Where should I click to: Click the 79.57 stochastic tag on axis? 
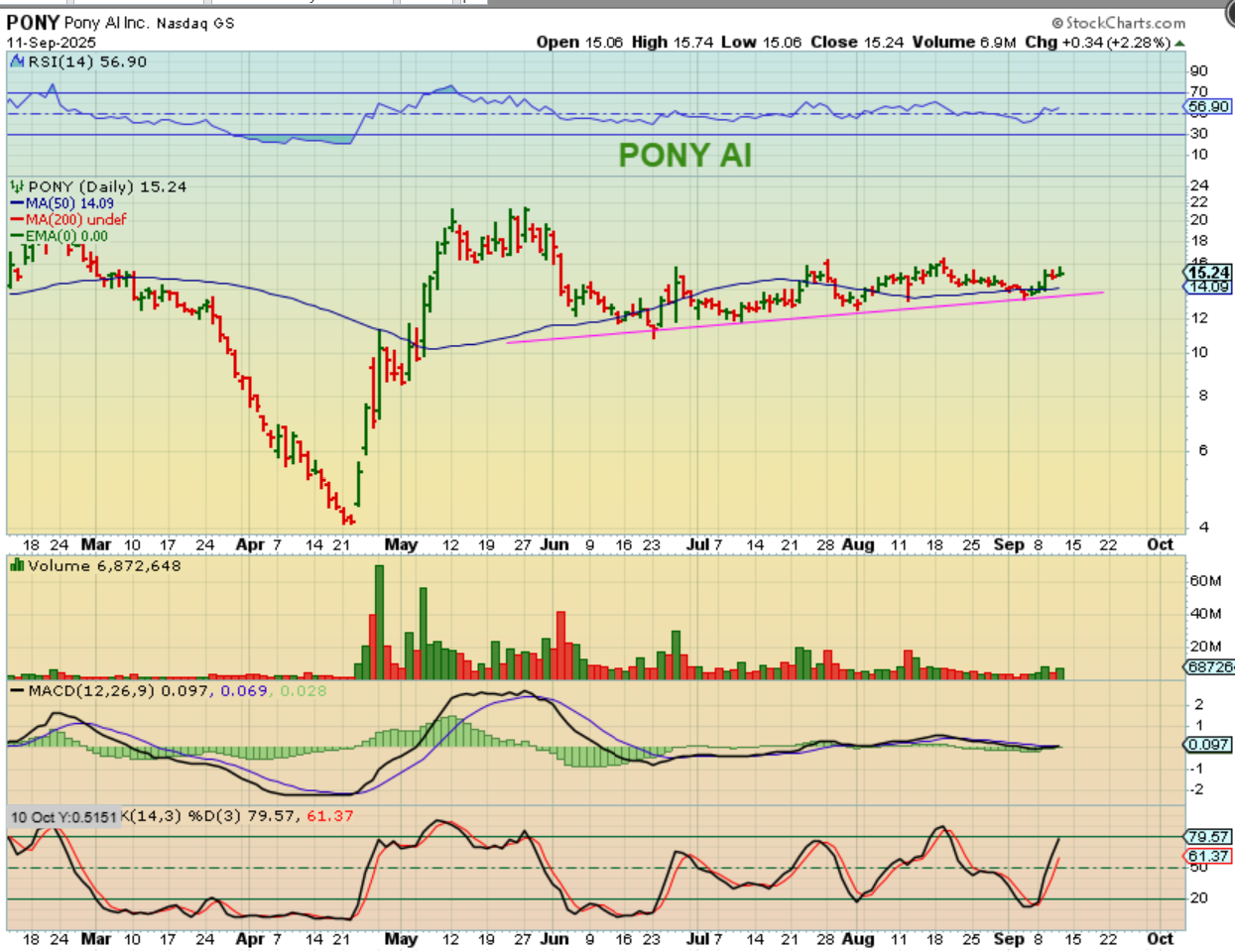tap(1208, 837)
